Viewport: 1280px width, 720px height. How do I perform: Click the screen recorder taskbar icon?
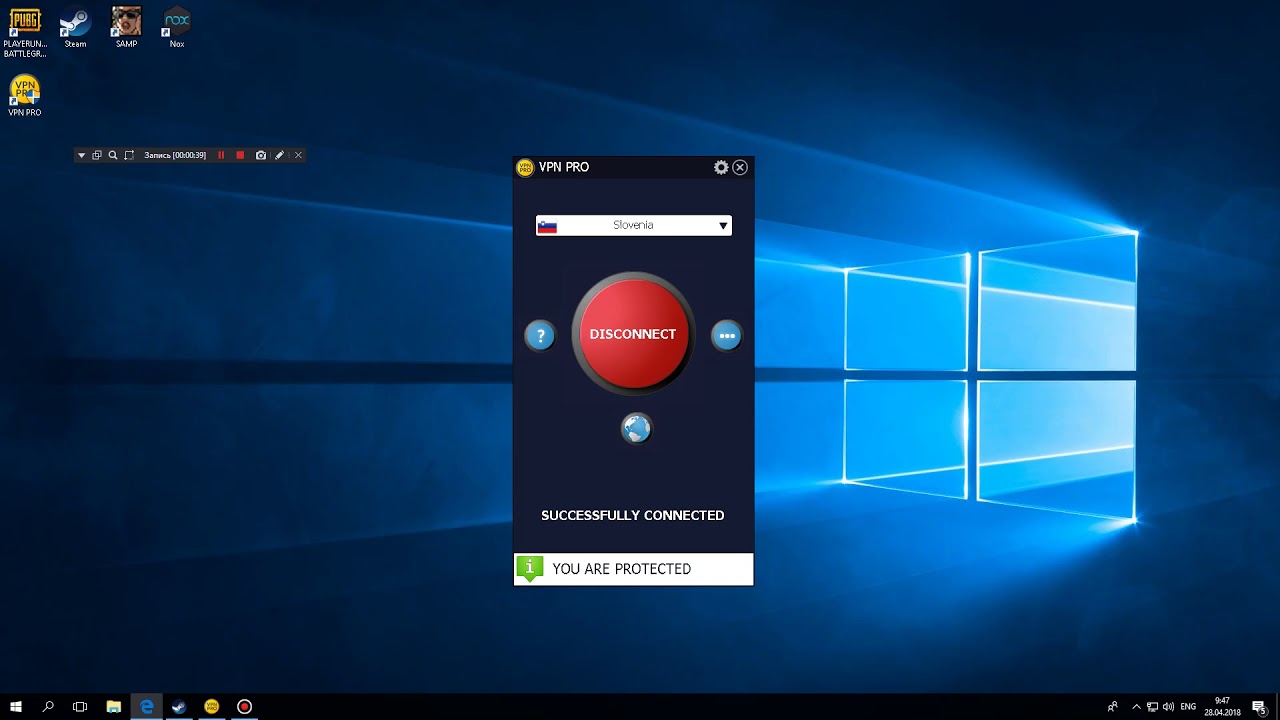(244, 706)
